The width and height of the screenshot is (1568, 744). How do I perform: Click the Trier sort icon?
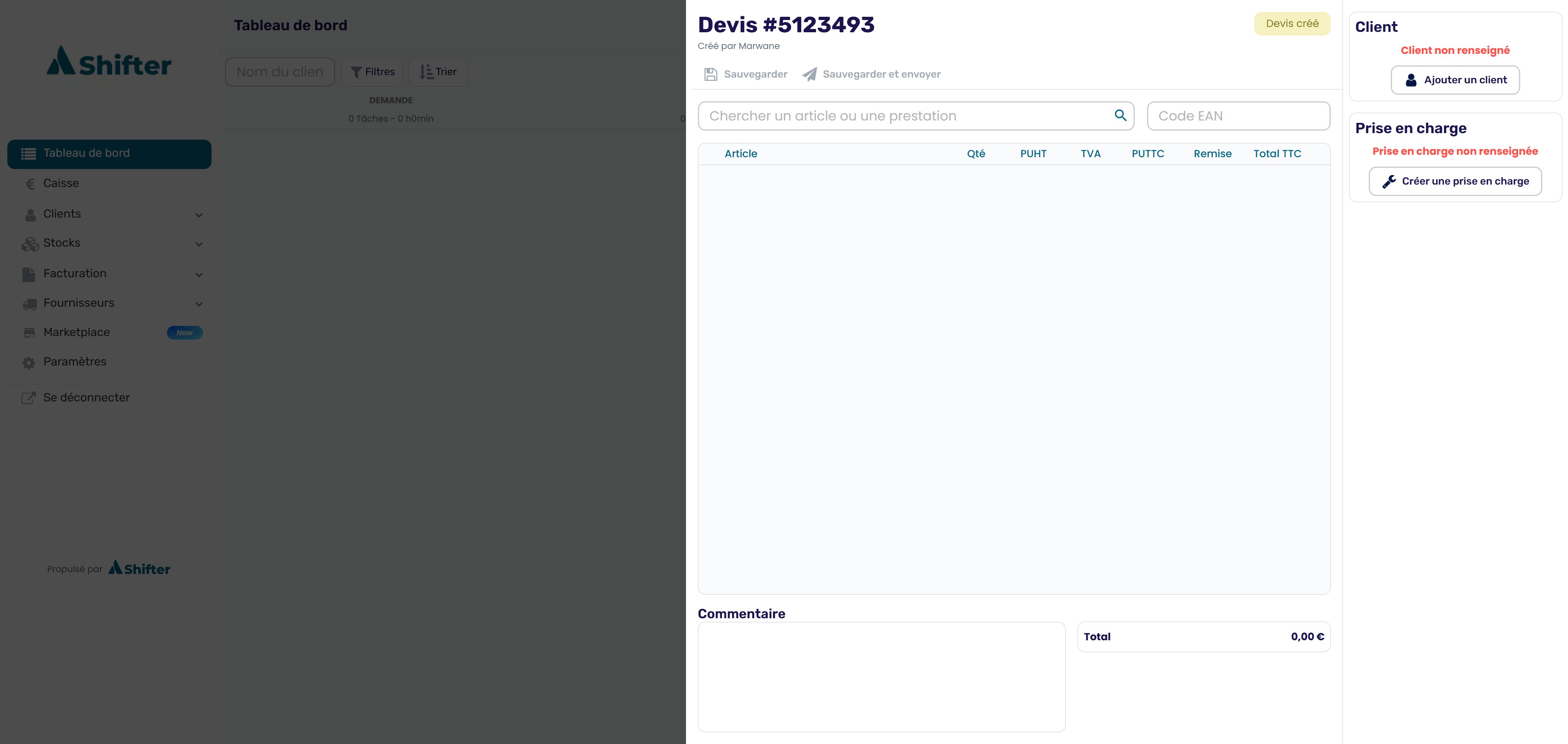point(426,72)
